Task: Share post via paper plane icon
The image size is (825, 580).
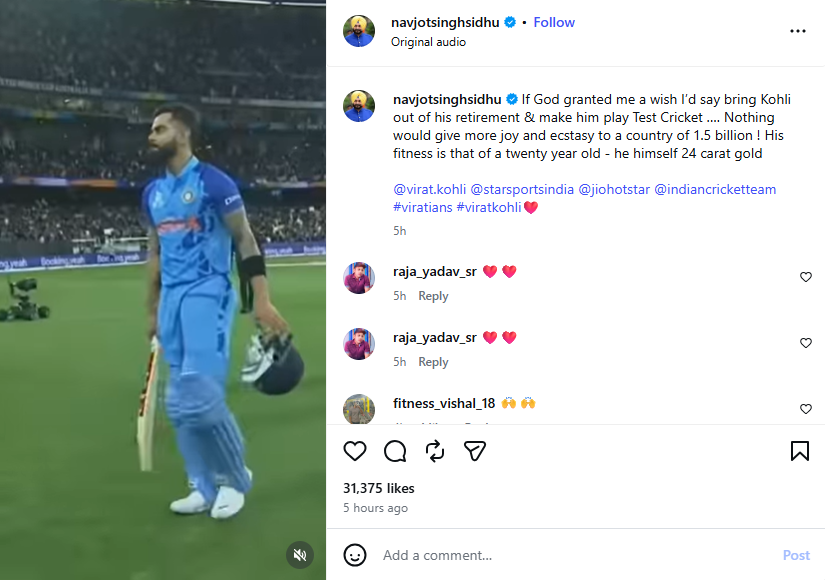Action: 475,451
